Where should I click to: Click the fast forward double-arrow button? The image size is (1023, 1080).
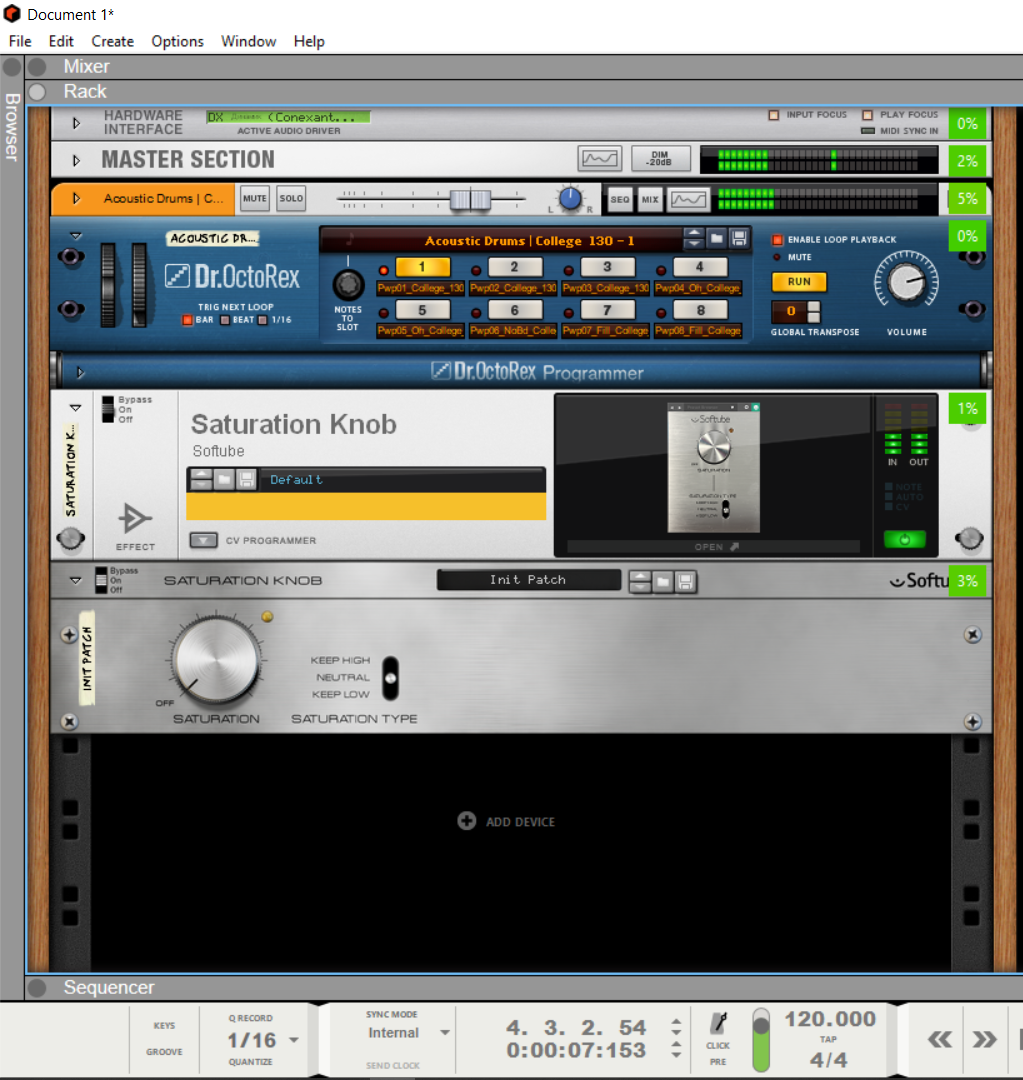984,1039
